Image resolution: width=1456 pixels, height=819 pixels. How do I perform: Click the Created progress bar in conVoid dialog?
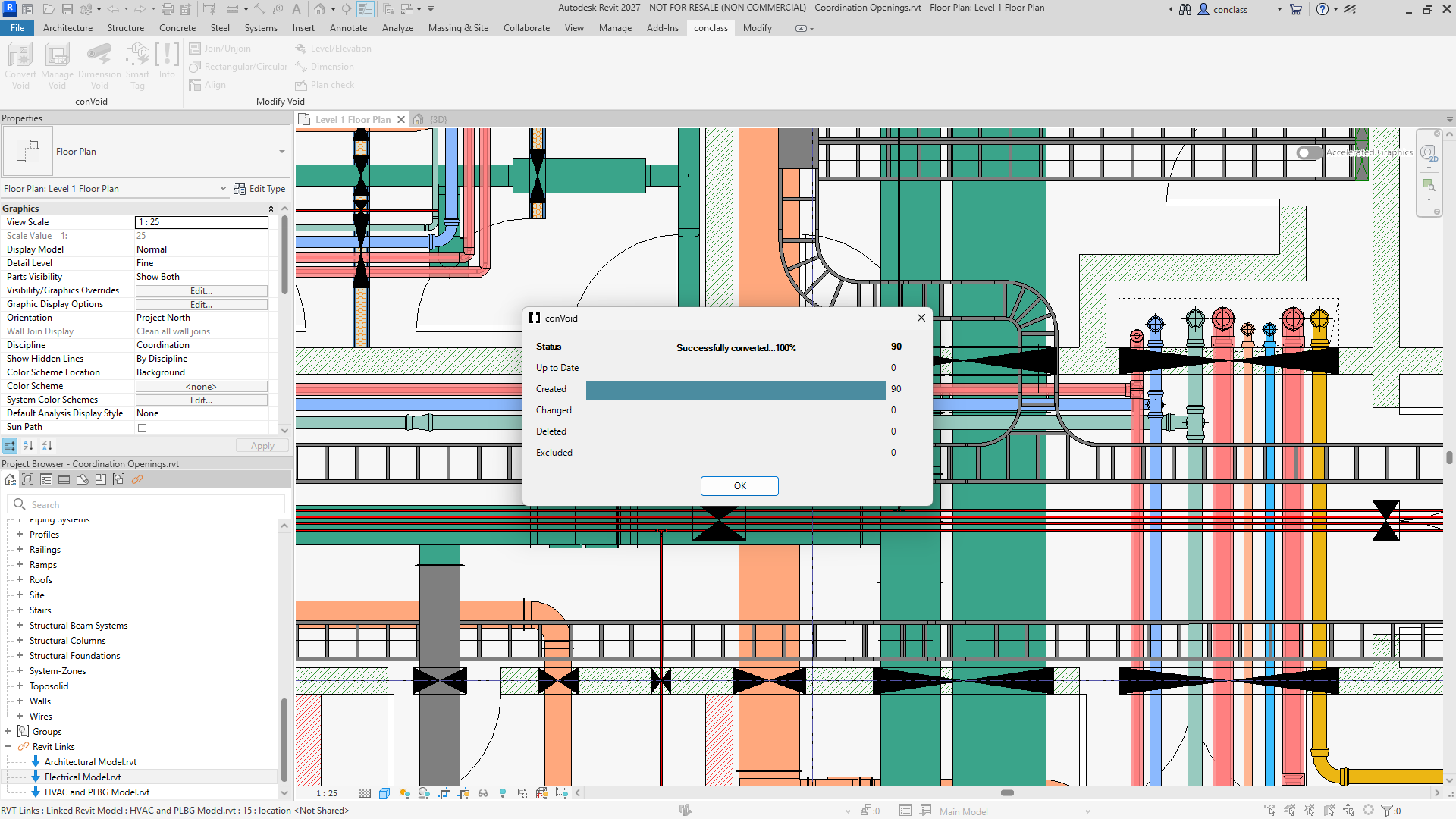tap(736, 390)
